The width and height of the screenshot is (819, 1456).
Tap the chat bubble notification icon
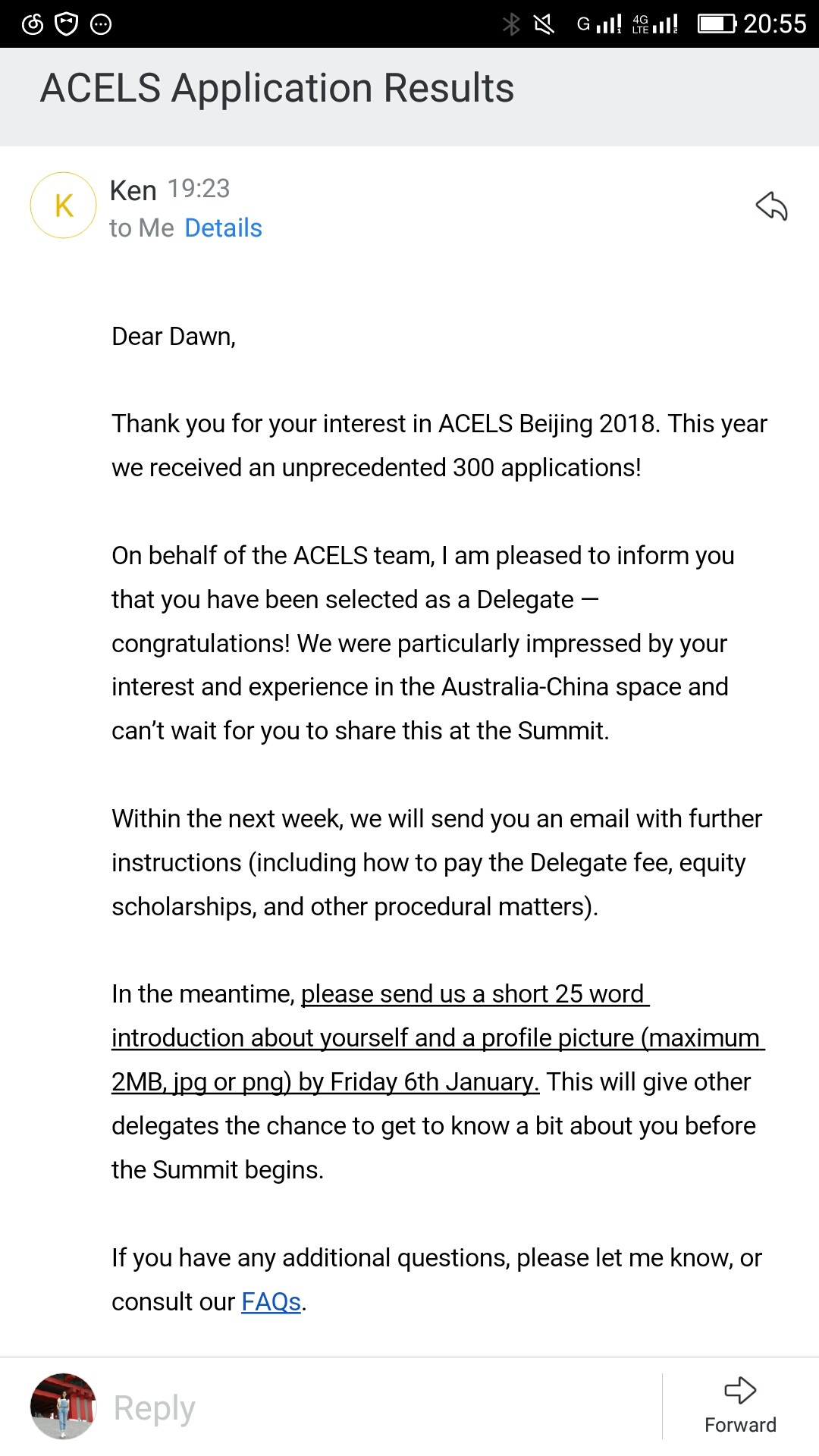click(x=101, y=24)
